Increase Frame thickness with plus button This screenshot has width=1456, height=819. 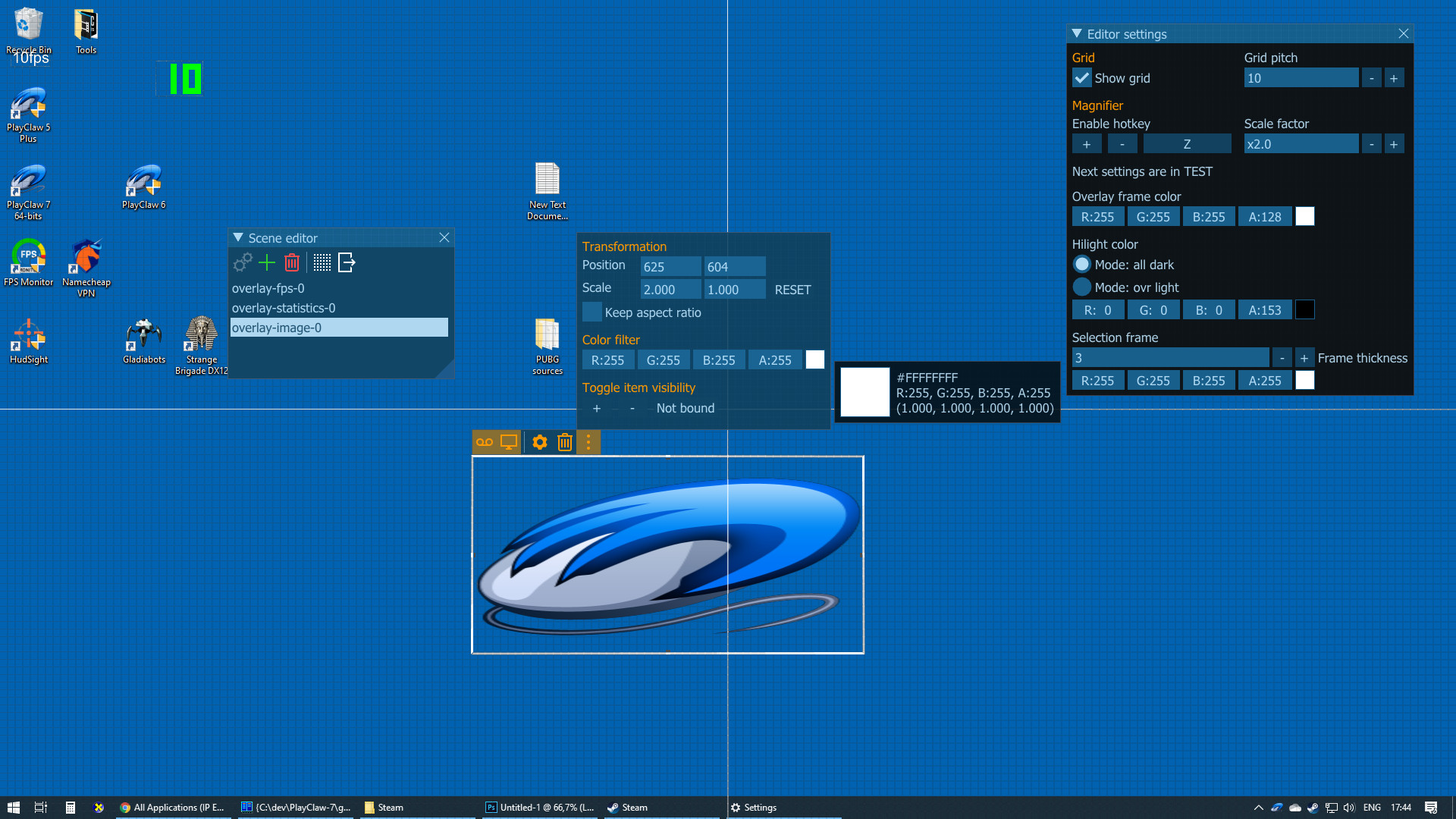pos(1304,357)
